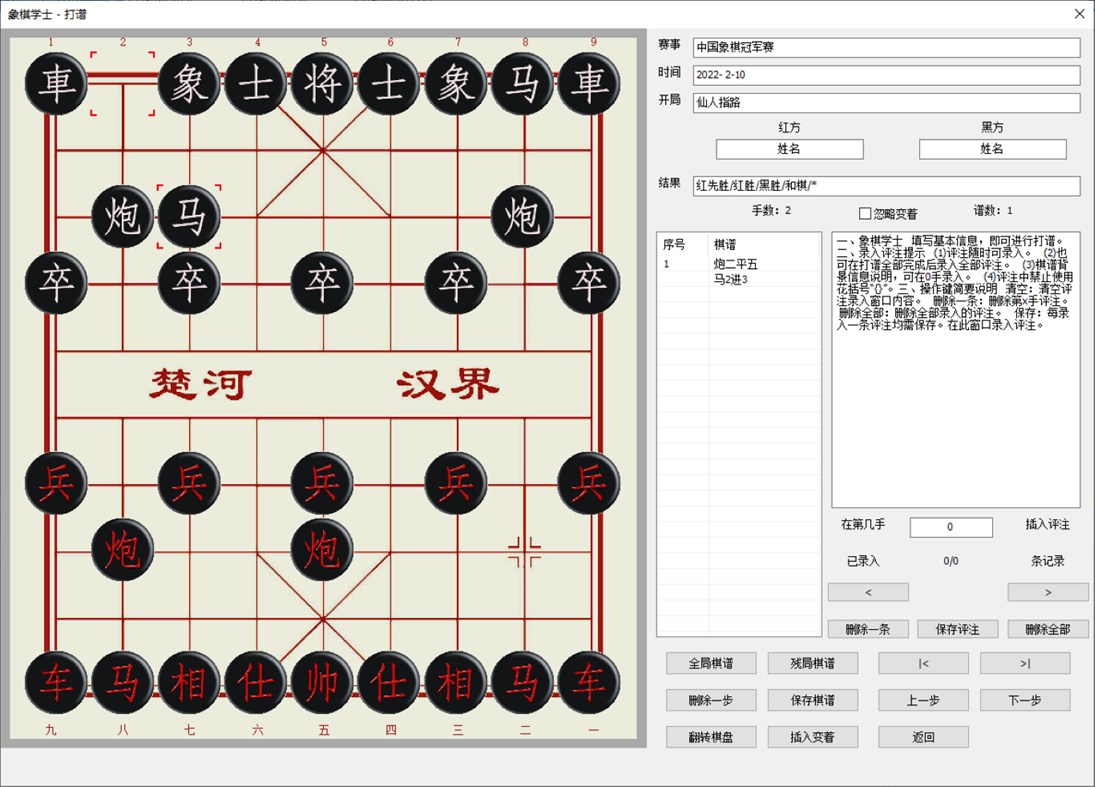Viewport: 1095px width, 787px height.
Task: Click the 下一步 next move button
Action: coord(1023,700)
